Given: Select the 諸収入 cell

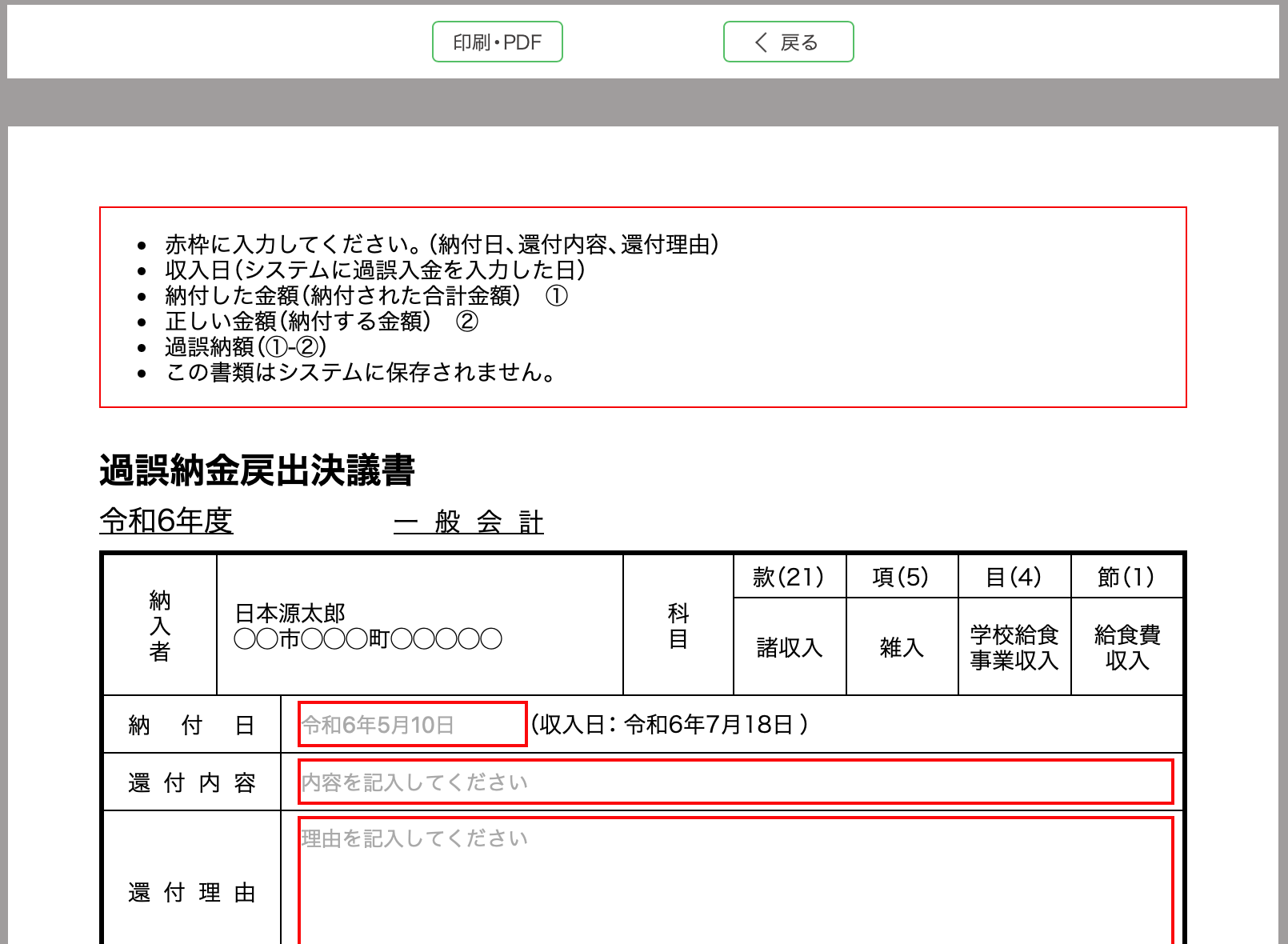Looking at the screenshot, I should (789, 646).
